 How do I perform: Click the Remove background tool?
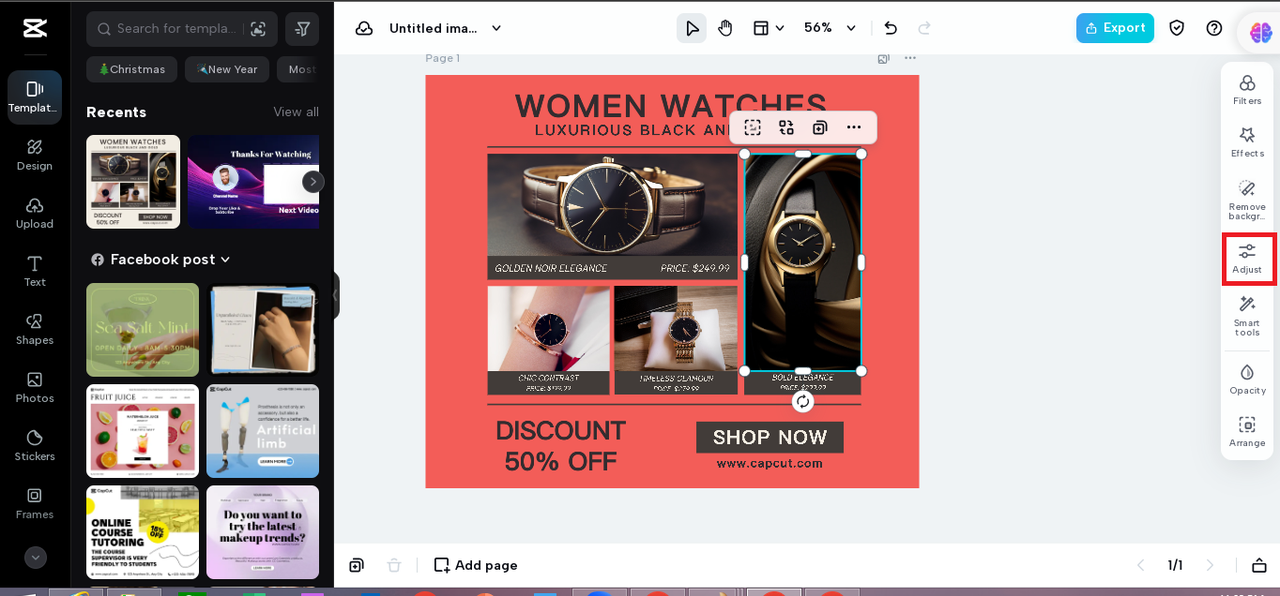pos(1247,200)
